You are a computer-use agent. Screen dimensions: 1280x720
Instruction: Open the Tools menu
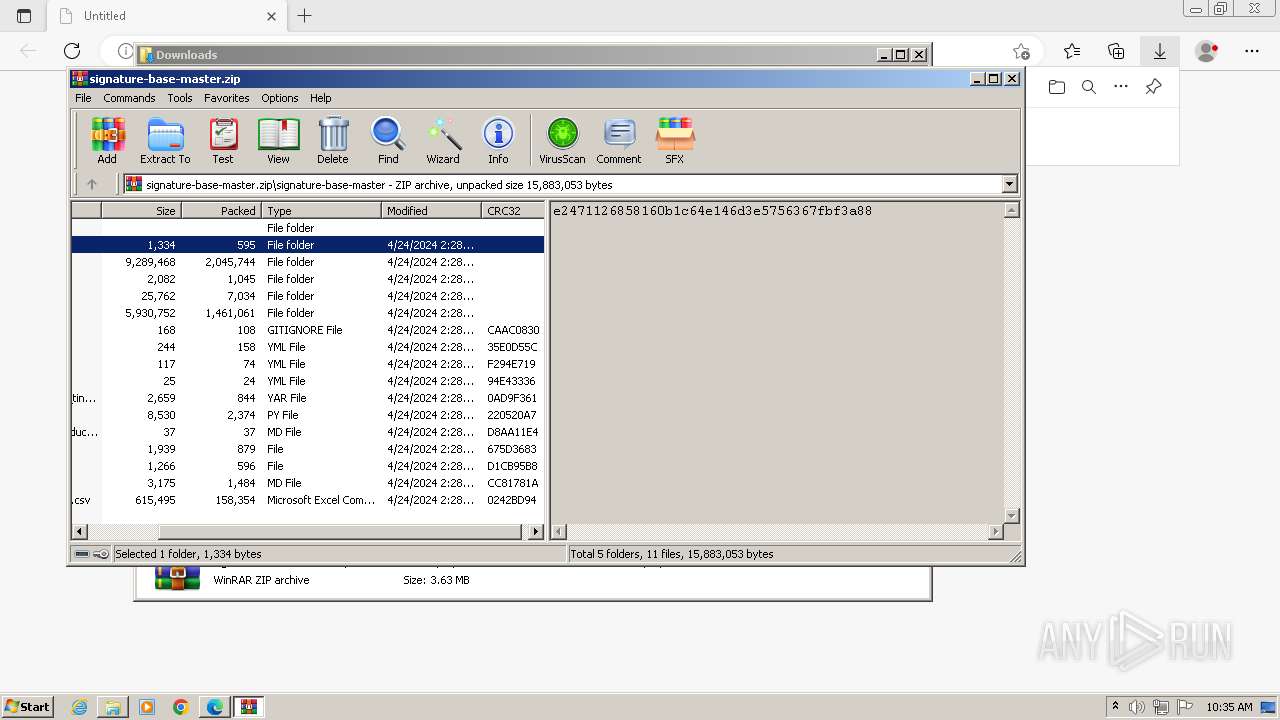point(180,98)
